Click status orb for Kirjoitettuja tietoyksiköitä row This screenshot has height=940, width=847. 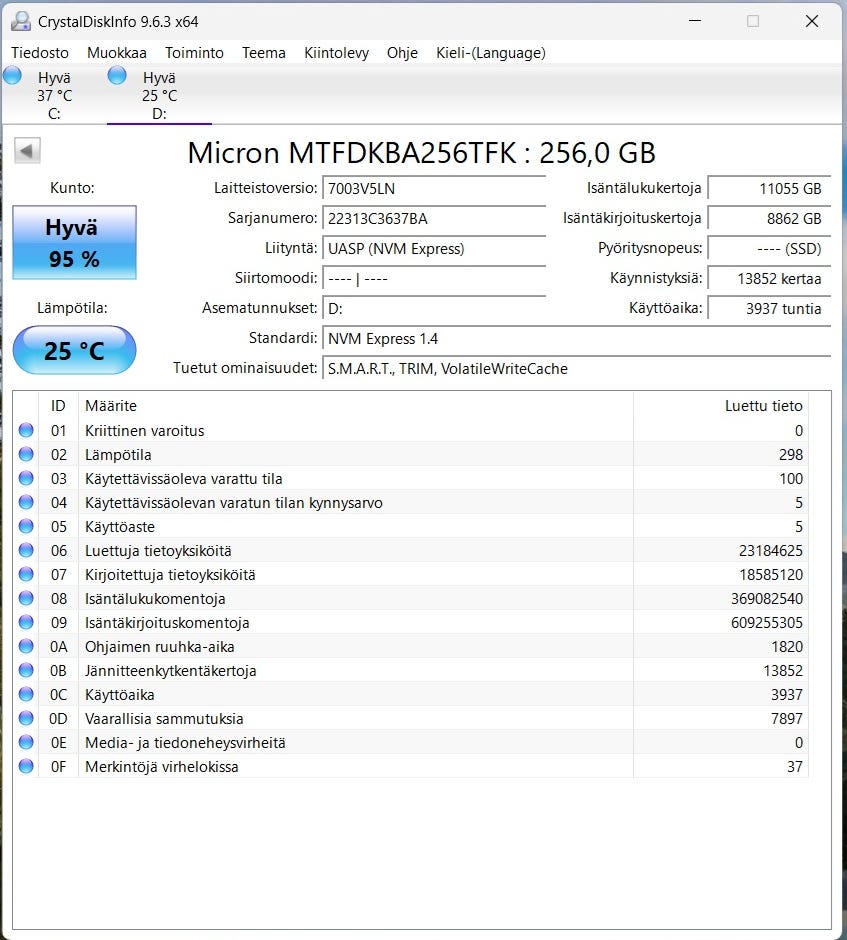click(26, 574)
